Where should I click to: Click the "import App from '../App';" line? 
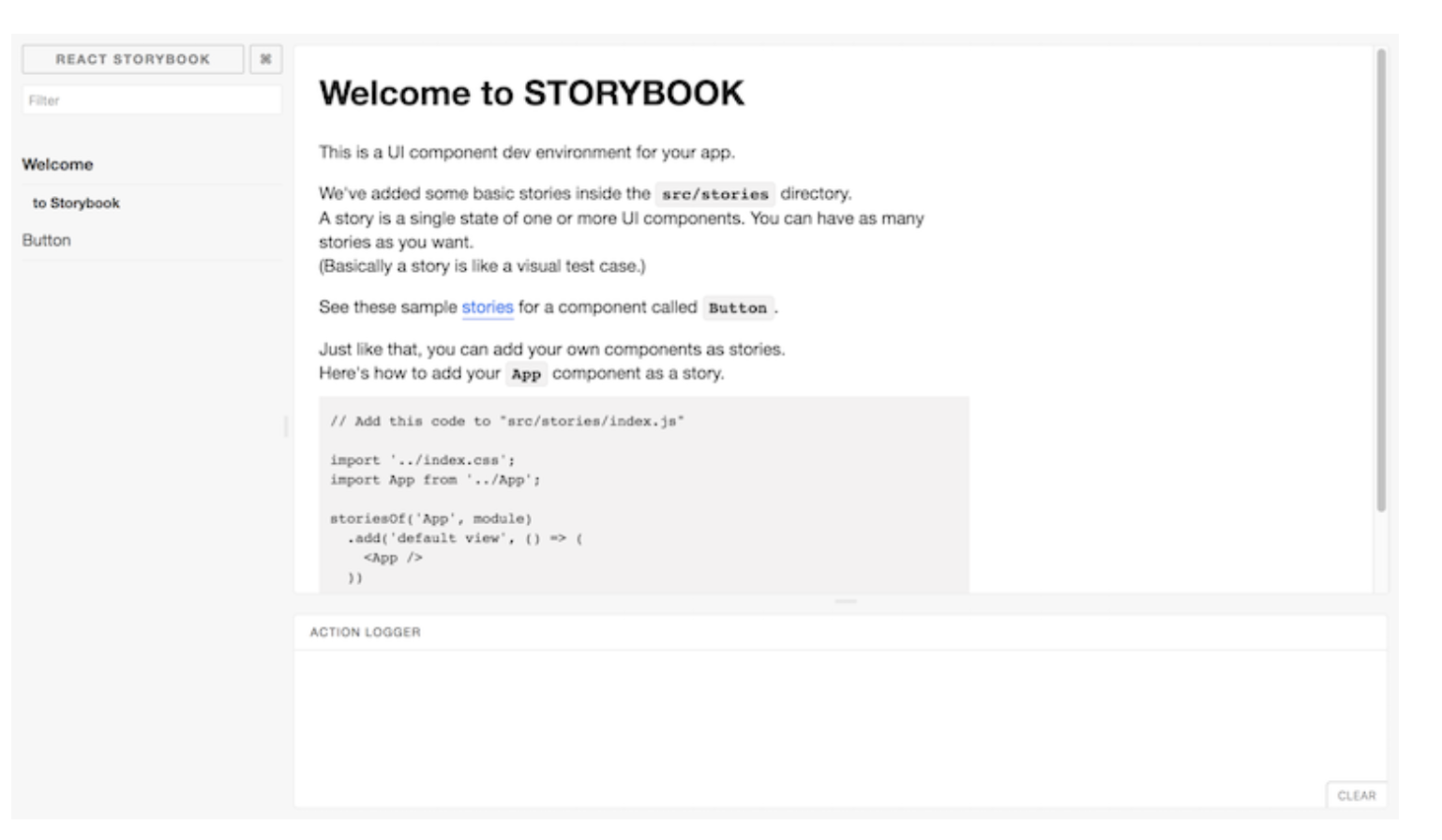(435, 479)
